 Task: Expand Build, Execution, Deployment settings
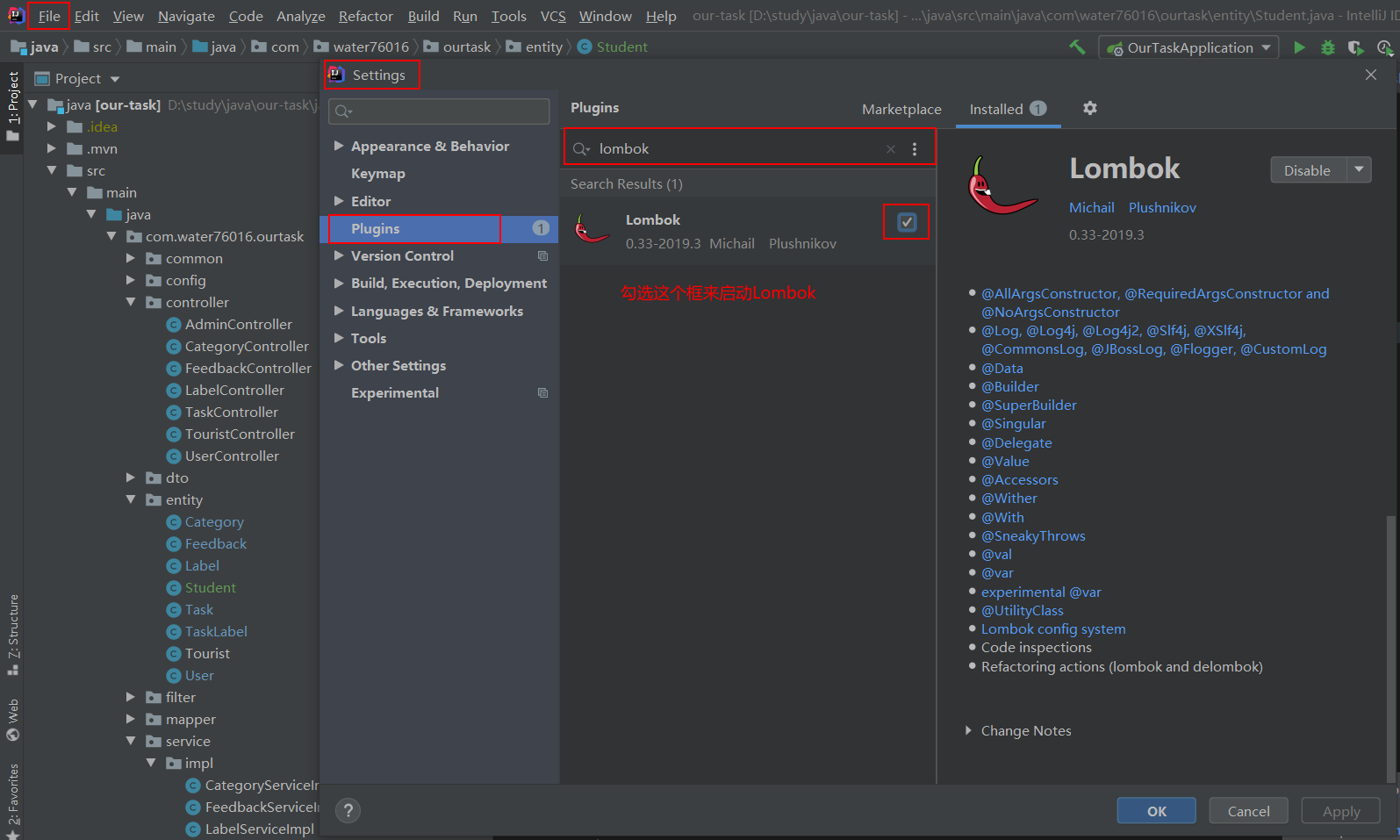tap(339, 284)
